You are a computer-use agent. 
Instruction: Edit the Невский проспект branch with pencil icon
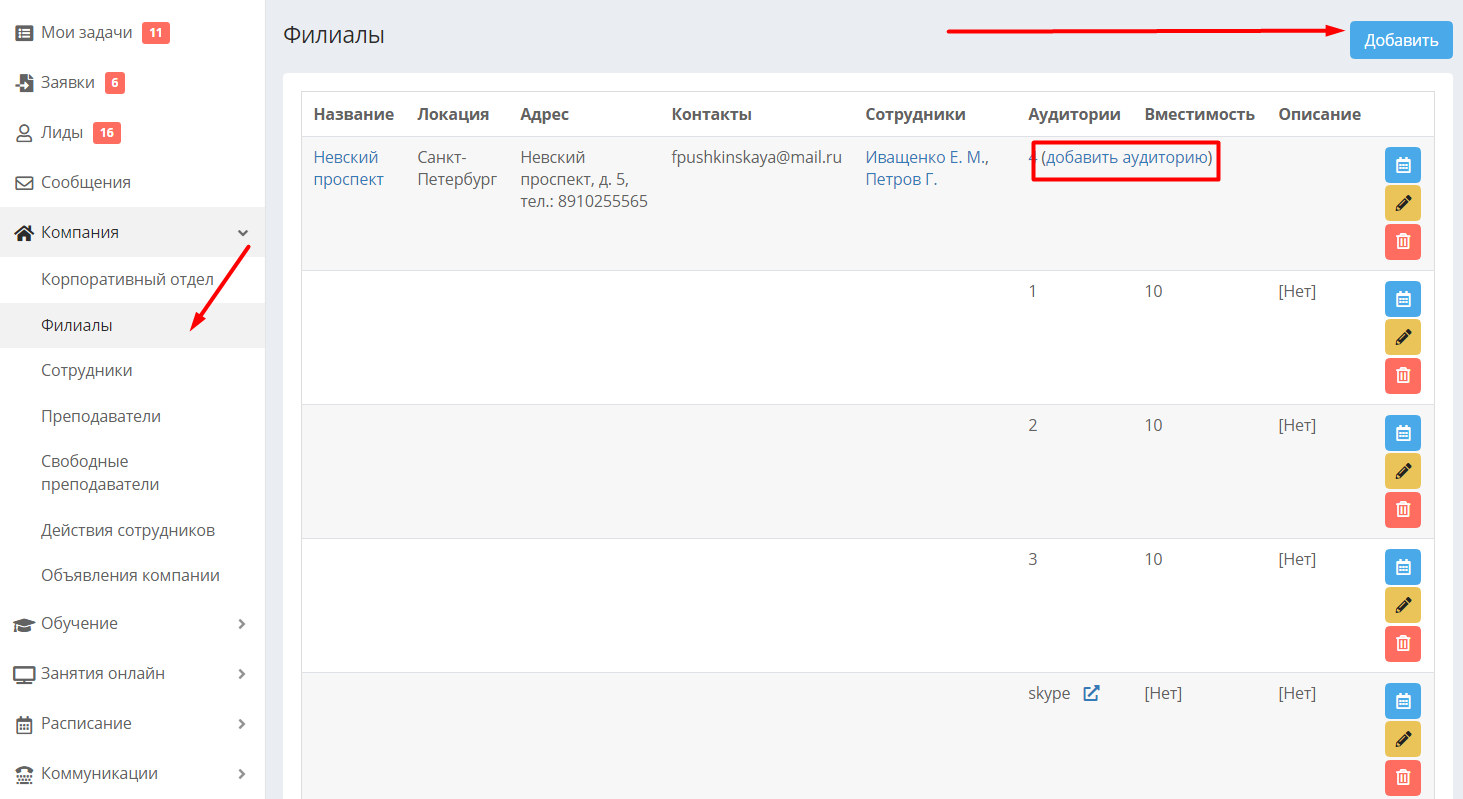click(x=1402, y=203)
